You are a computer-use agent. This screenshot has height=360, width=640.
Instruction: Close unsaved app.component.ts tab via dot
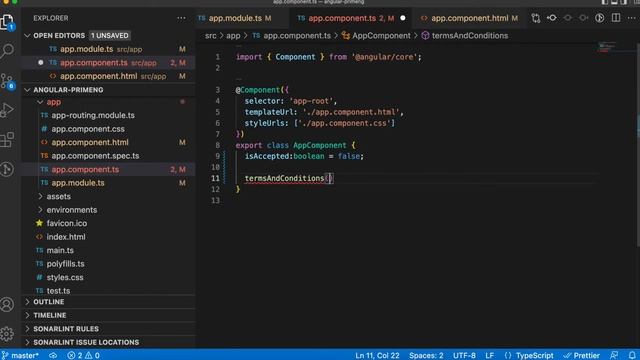(403, 18)
